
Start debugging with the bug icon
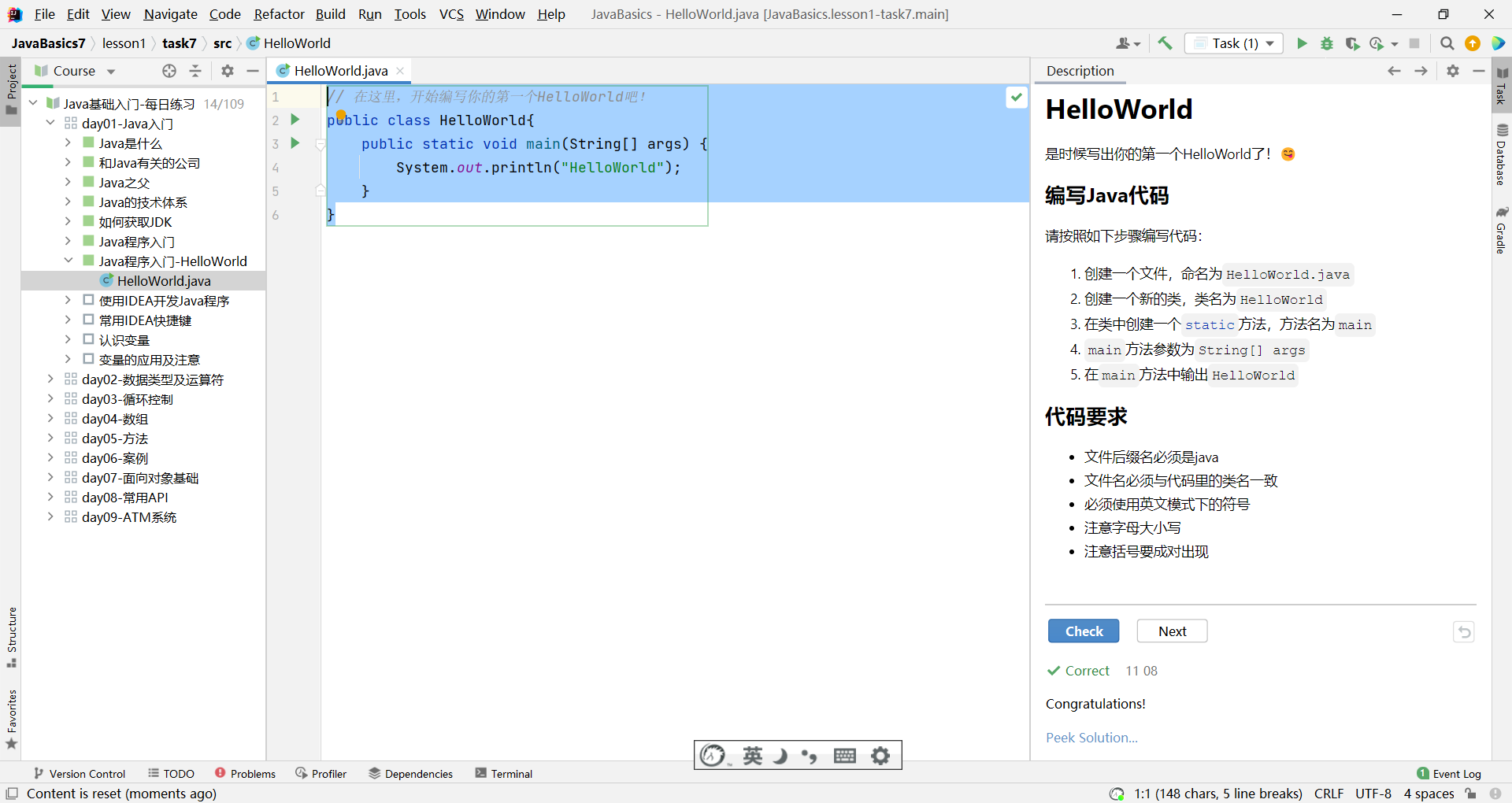coord(1327,43)
